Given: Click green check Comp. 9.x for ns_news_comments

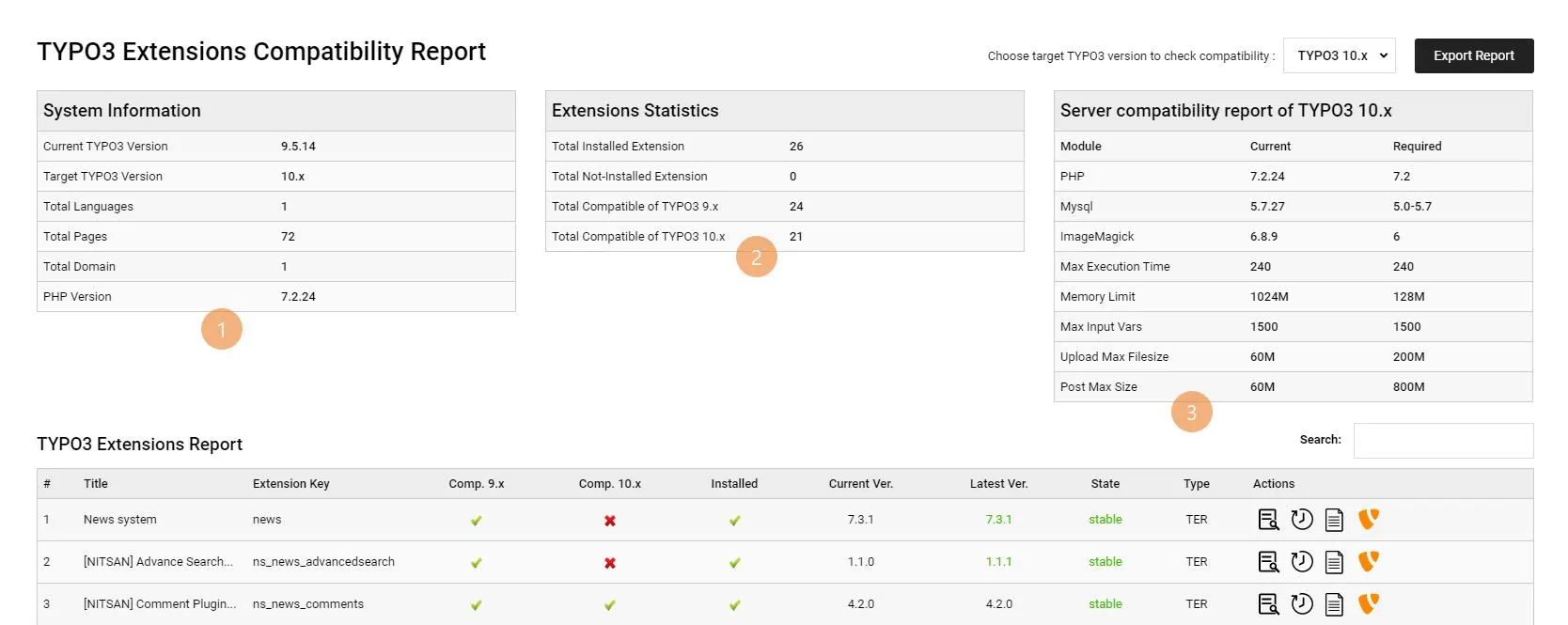Looking at the screenshot, I should coord(477,605).
